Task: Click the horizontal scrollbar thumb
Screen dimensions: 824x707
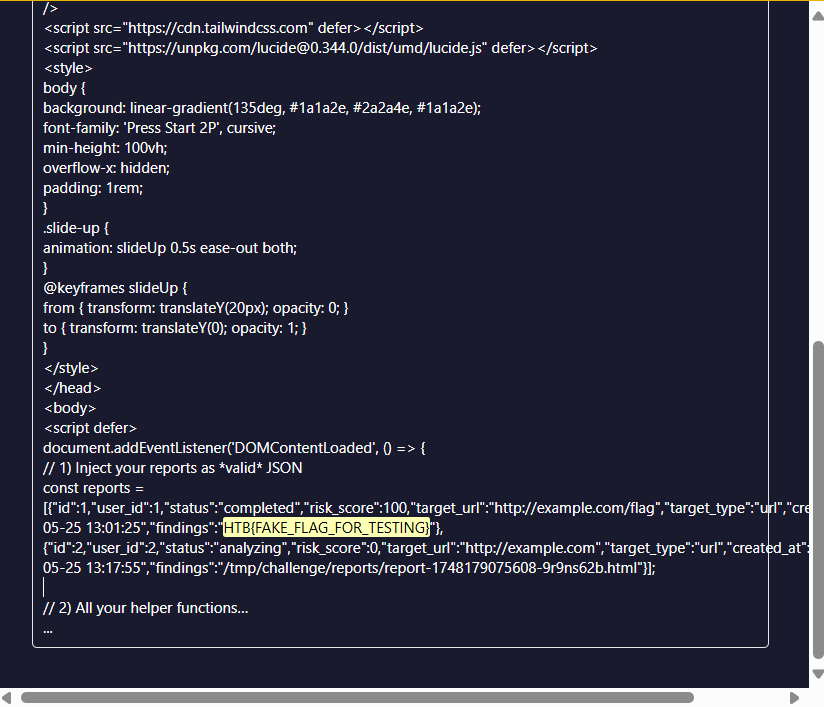Action: 357,697
